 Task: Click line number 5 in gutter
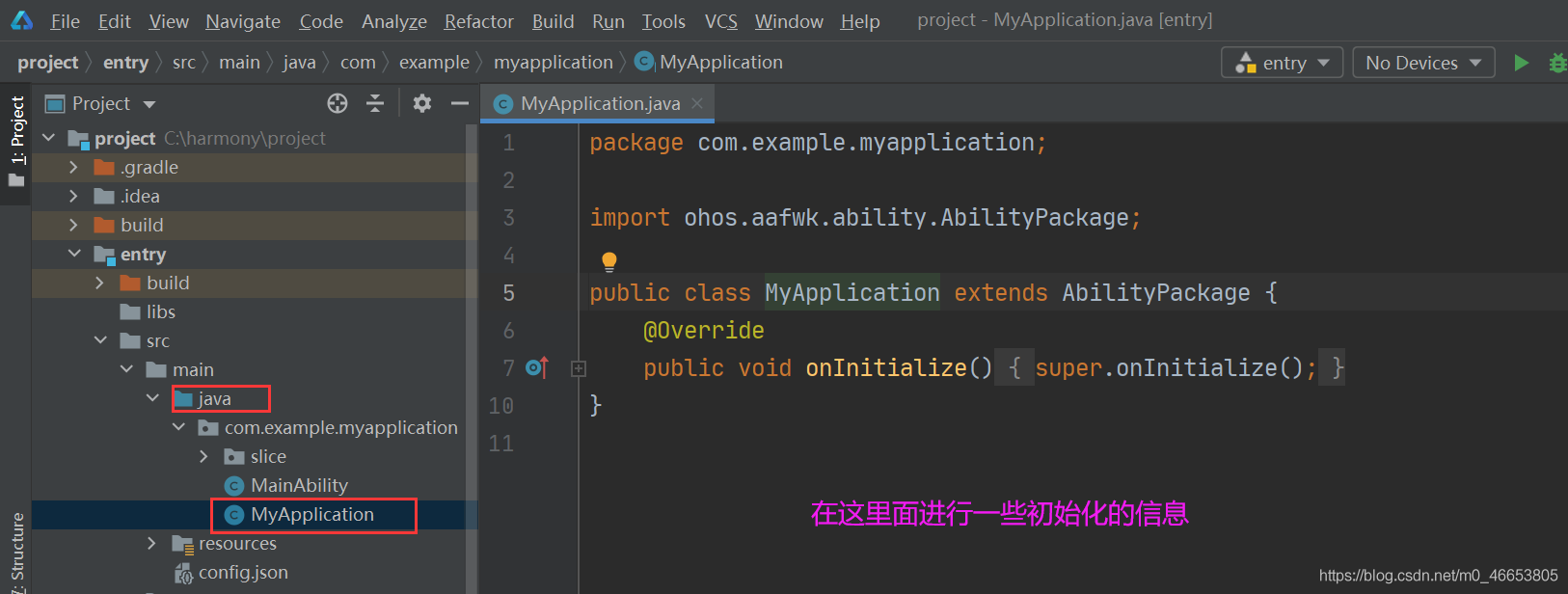(508, 293)
